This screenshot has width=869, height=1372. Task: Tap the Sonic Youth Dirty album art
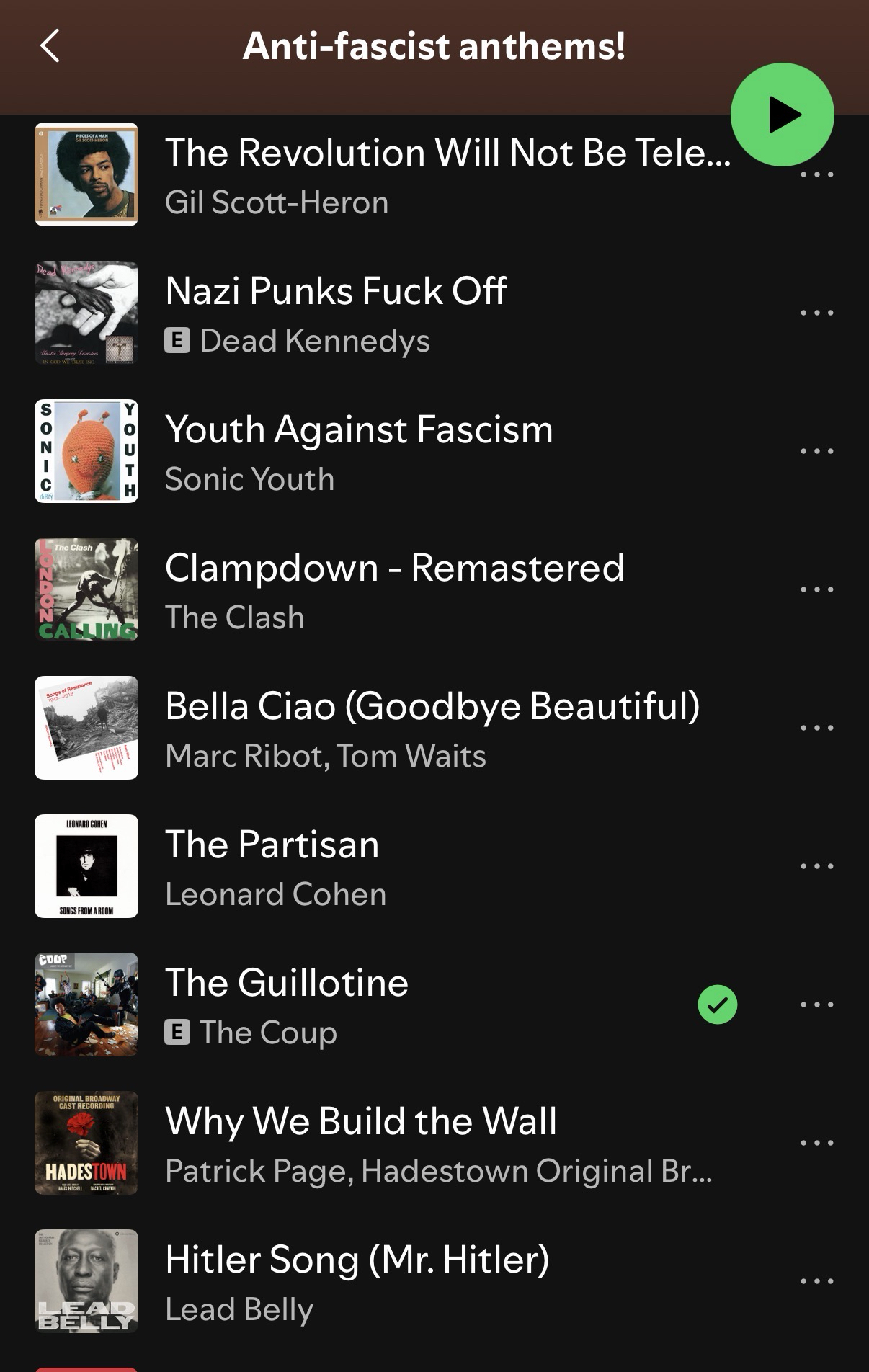click(x=86, y=451)
